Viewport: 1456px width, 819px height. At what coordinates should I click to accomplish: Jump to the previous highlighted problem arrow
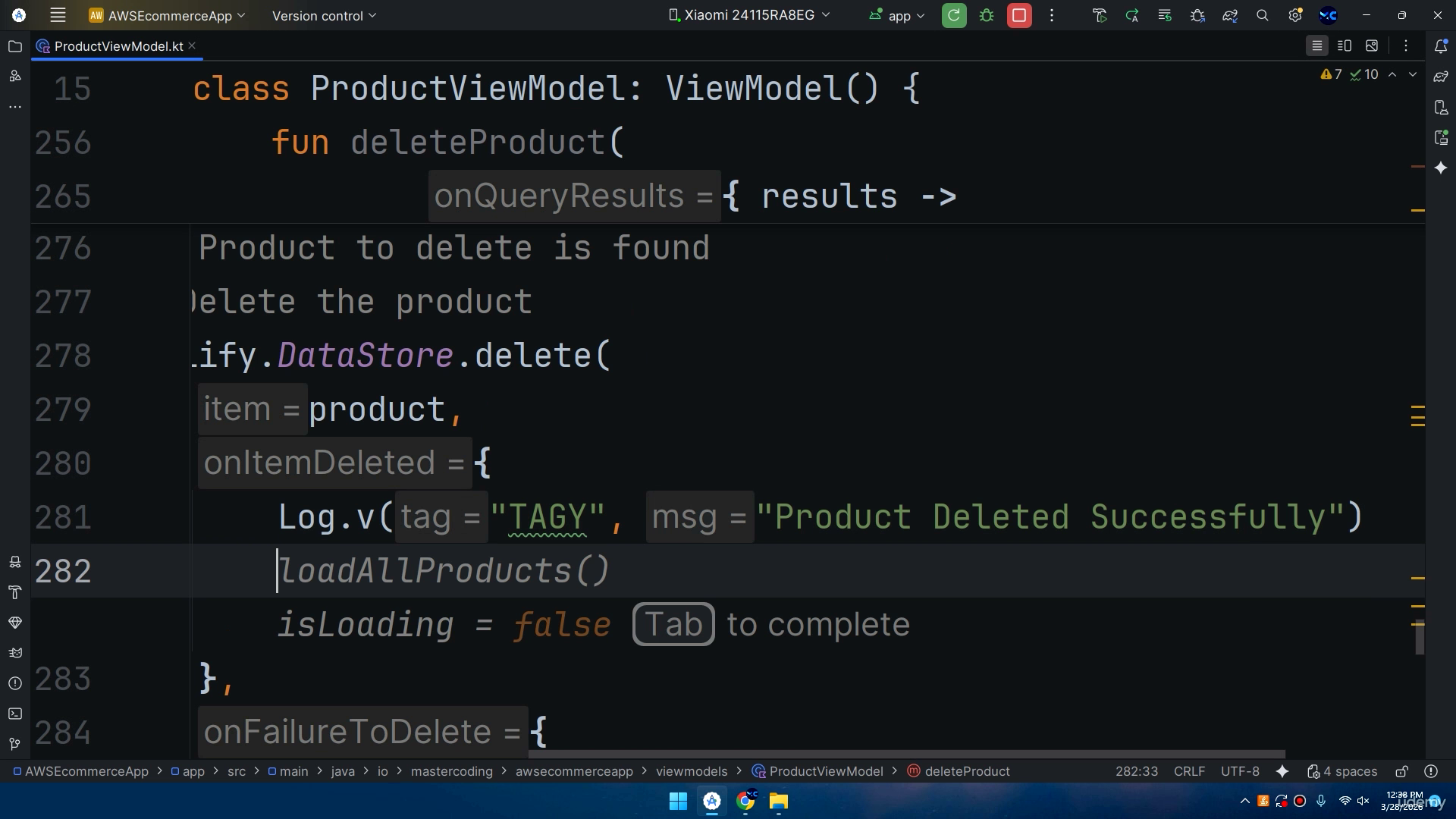1392,74
